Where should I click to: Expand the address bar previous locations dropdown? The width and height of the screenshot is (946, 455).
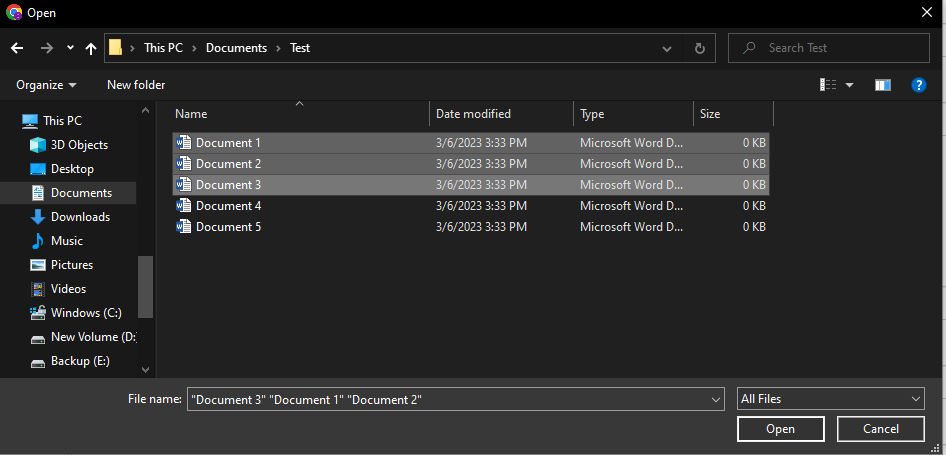[667, 48]
